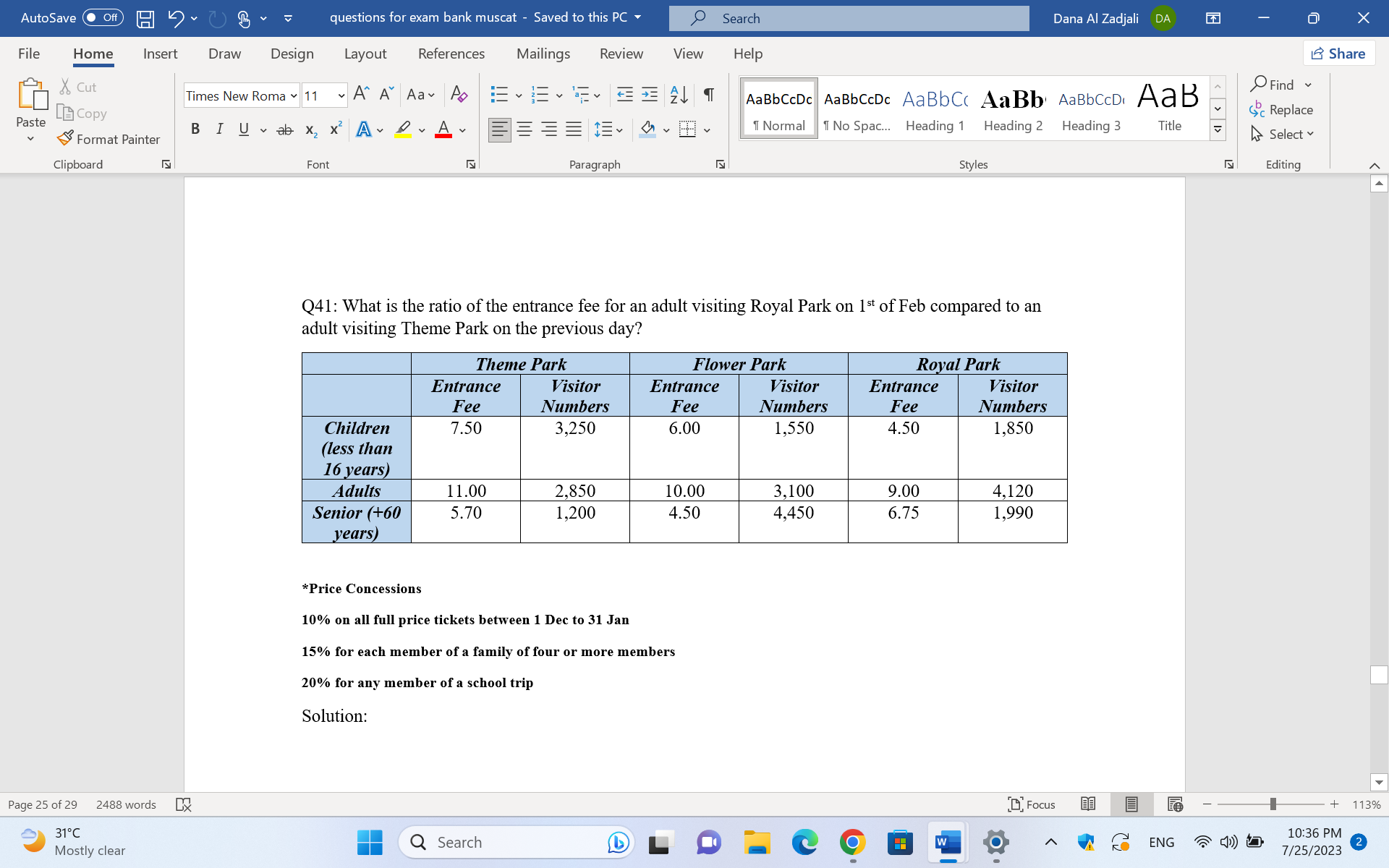Open the Select dropdown in Editing
The width and height of the screenshot is (1389, 868).
1291,135
